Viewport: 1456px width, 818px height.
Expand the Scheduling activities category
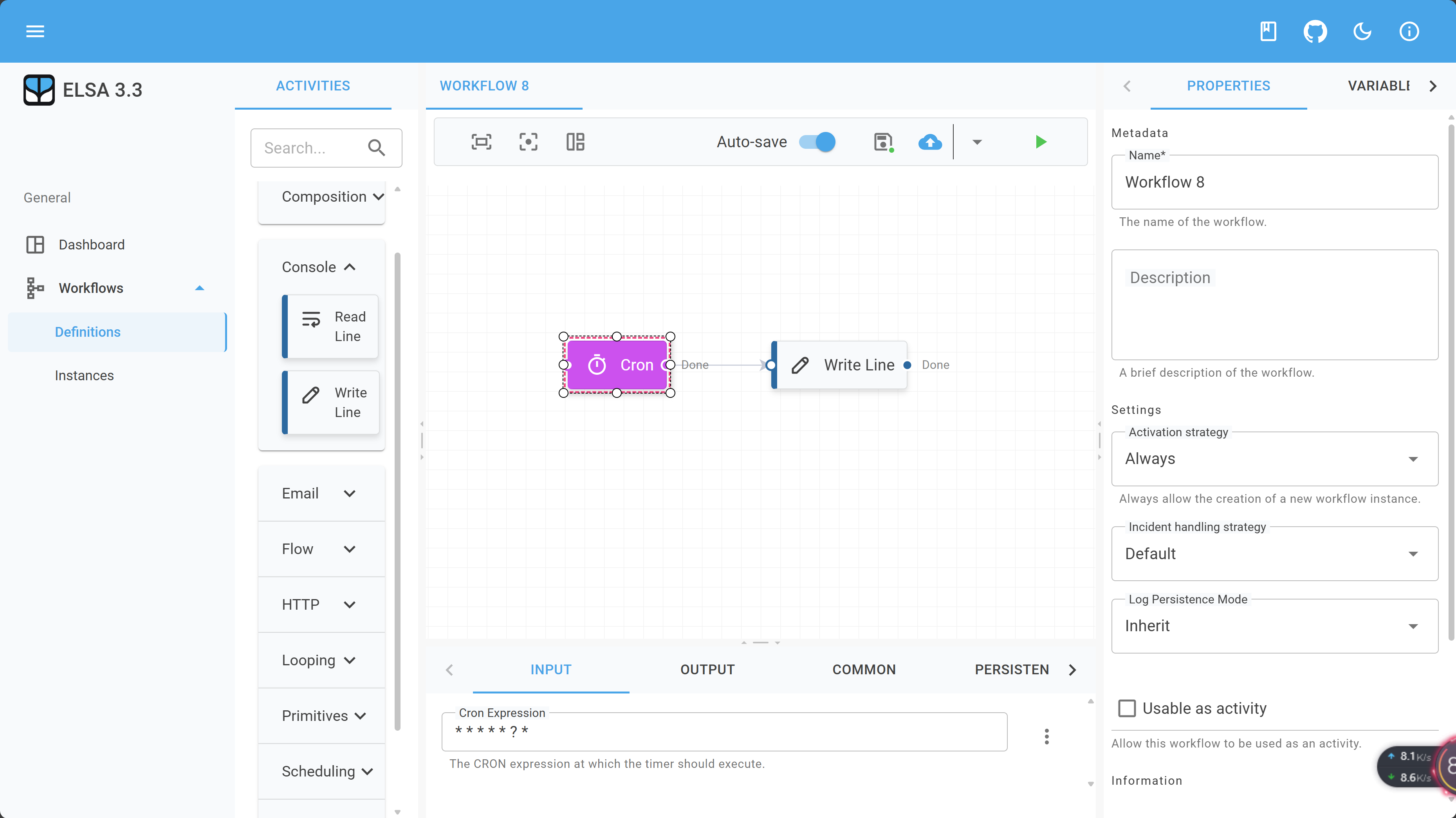[x=327, y=771]
